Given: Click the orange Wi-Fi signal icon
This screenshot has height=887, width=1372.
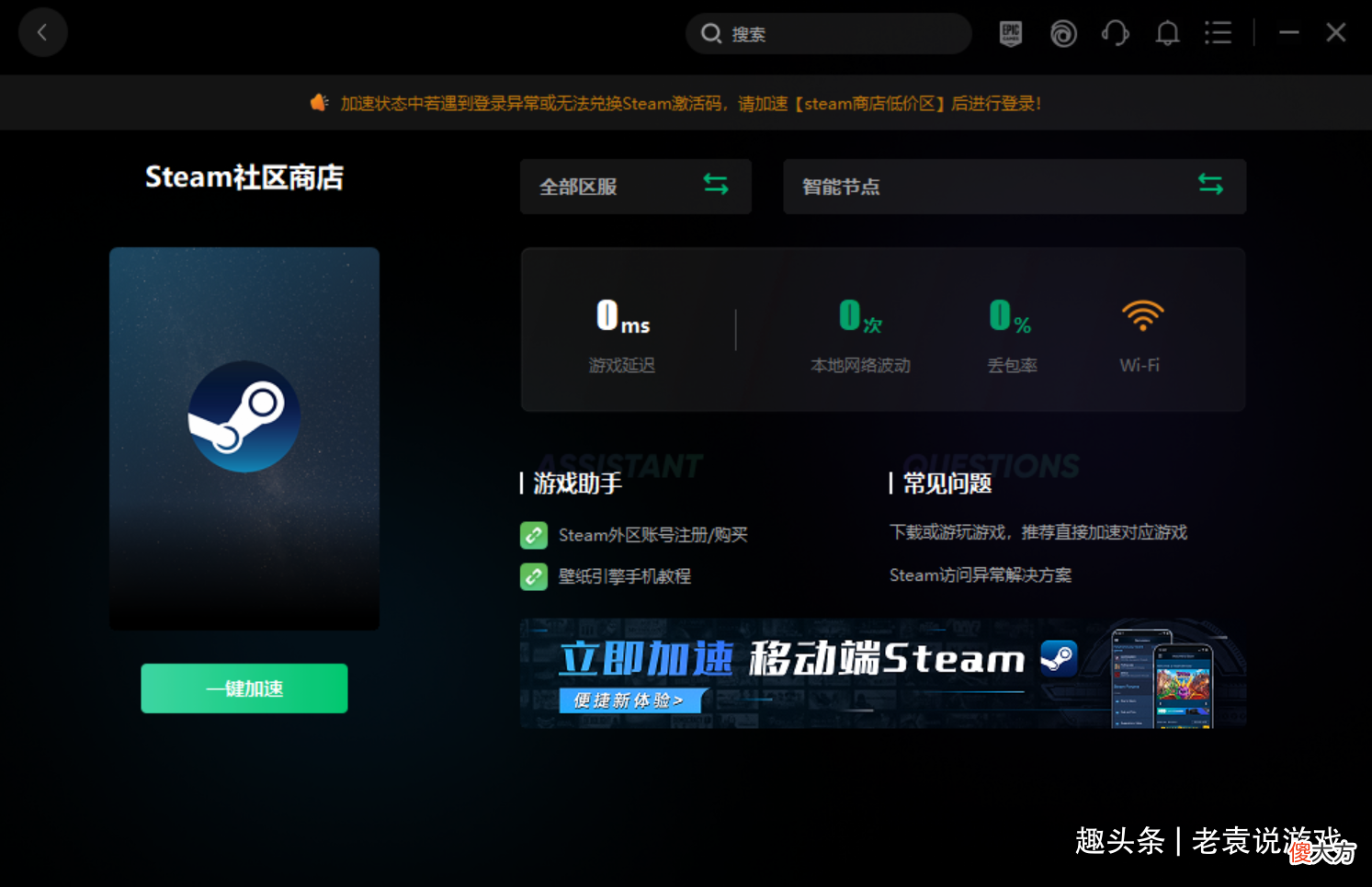Looking at the screenshot, I should [x=1142, y=315].
